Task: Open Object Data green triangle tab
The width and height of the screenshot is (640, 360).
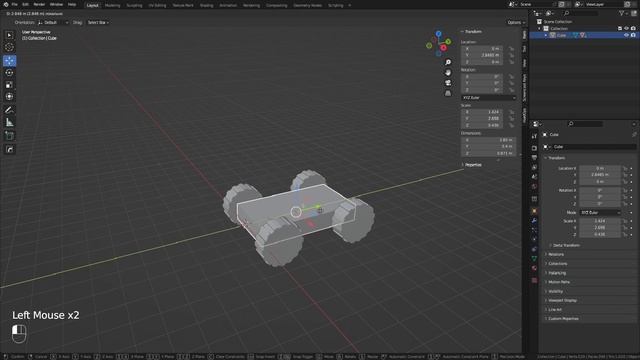Action: tap(534, 258)
